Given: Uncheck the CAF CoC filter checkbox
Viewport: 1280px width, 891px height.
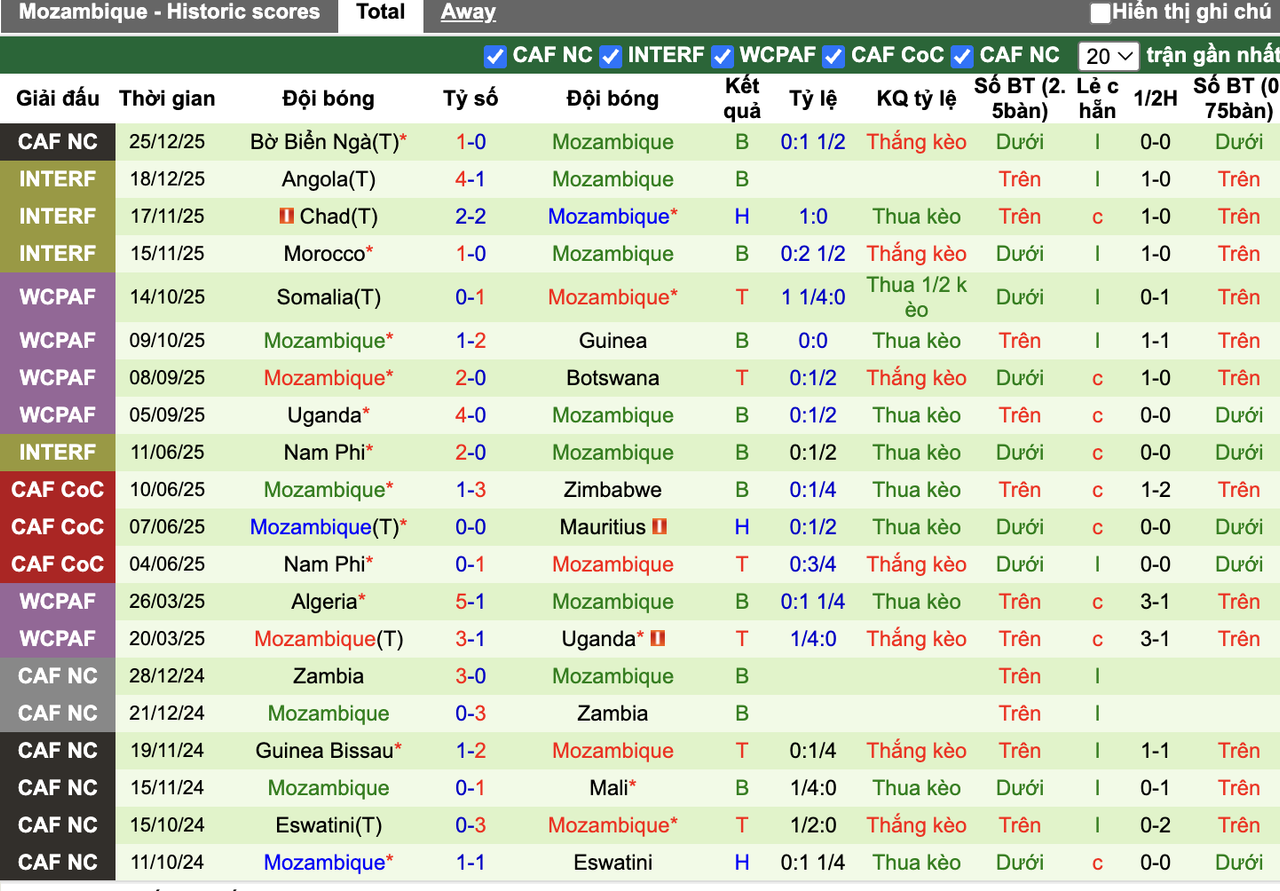Looking at the screenshot, I should tap(833, 56).
